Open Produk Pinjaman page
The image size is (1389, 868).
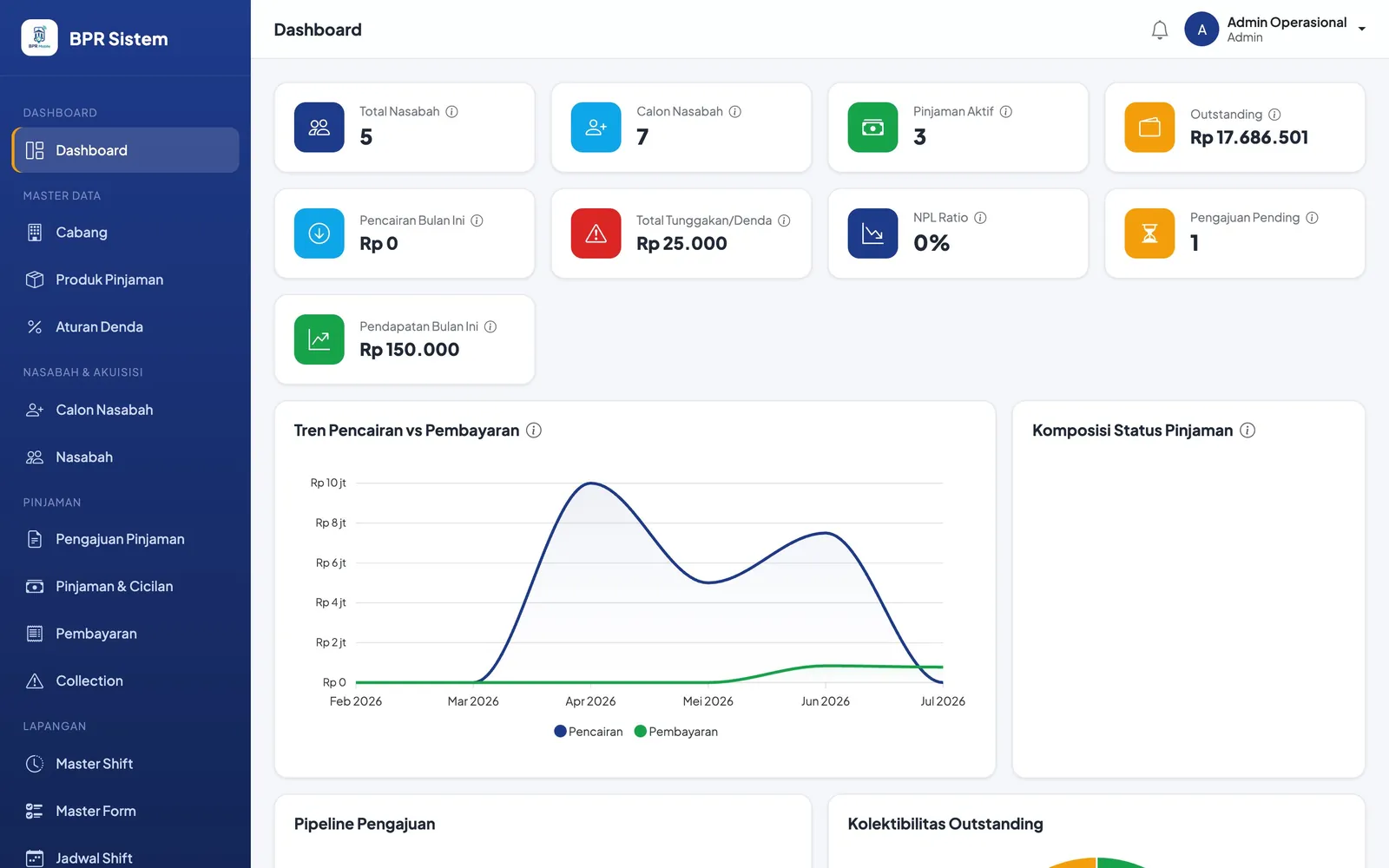[126, 279]
